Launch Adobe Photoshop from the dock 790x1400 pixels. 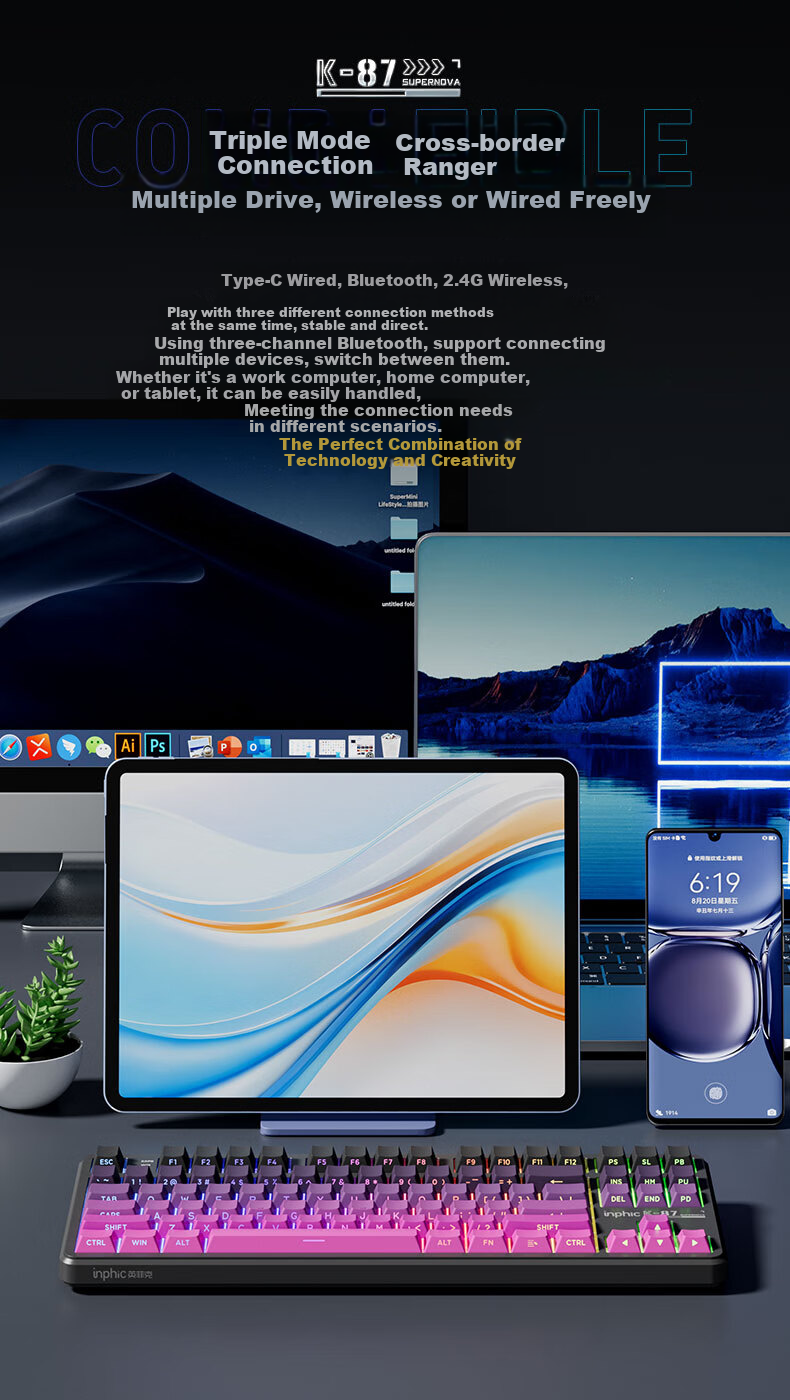157,746
